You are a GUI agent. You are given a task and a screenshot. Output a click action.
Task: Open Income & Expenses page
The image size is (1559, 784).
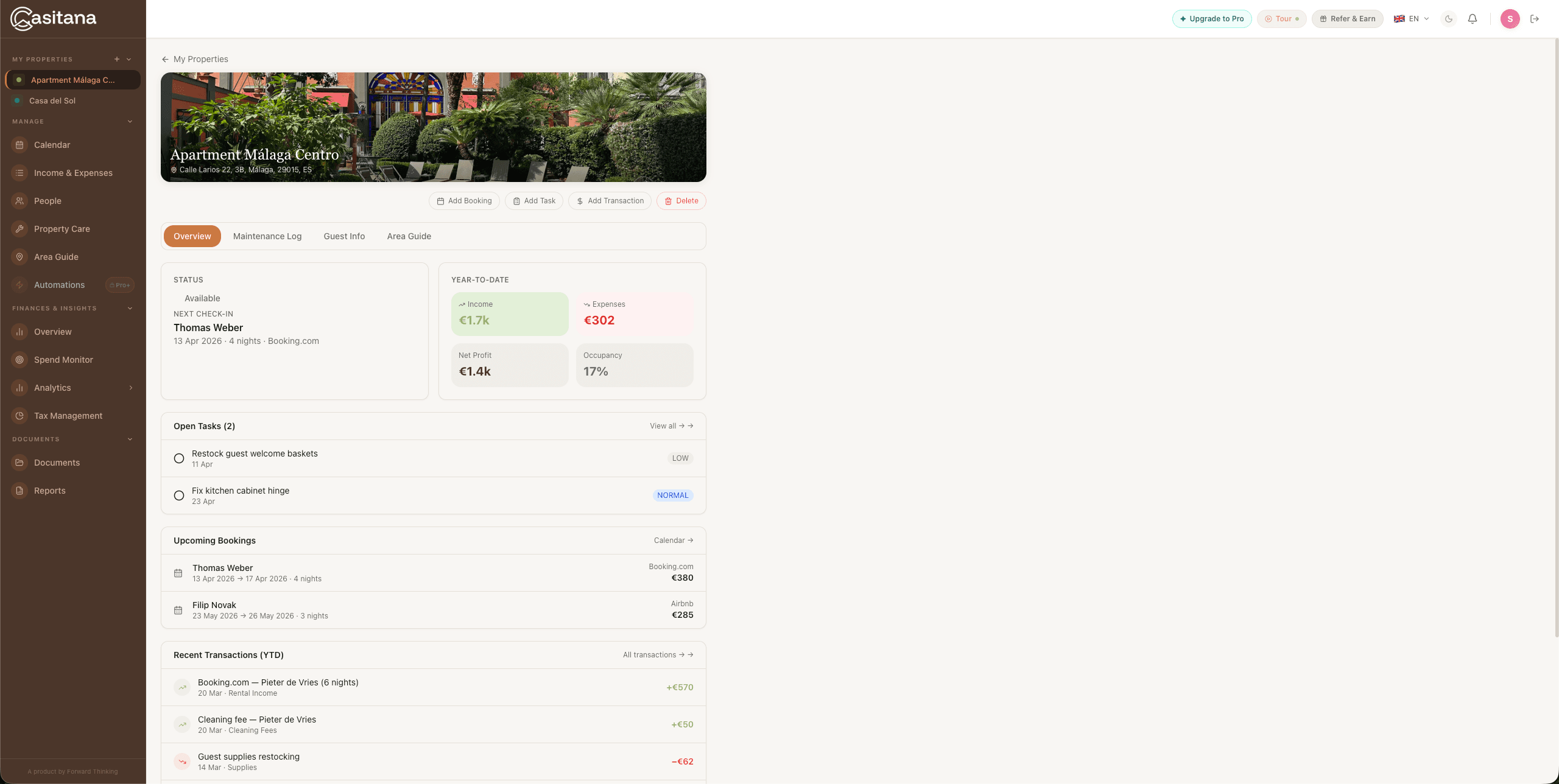coord(73,173)
